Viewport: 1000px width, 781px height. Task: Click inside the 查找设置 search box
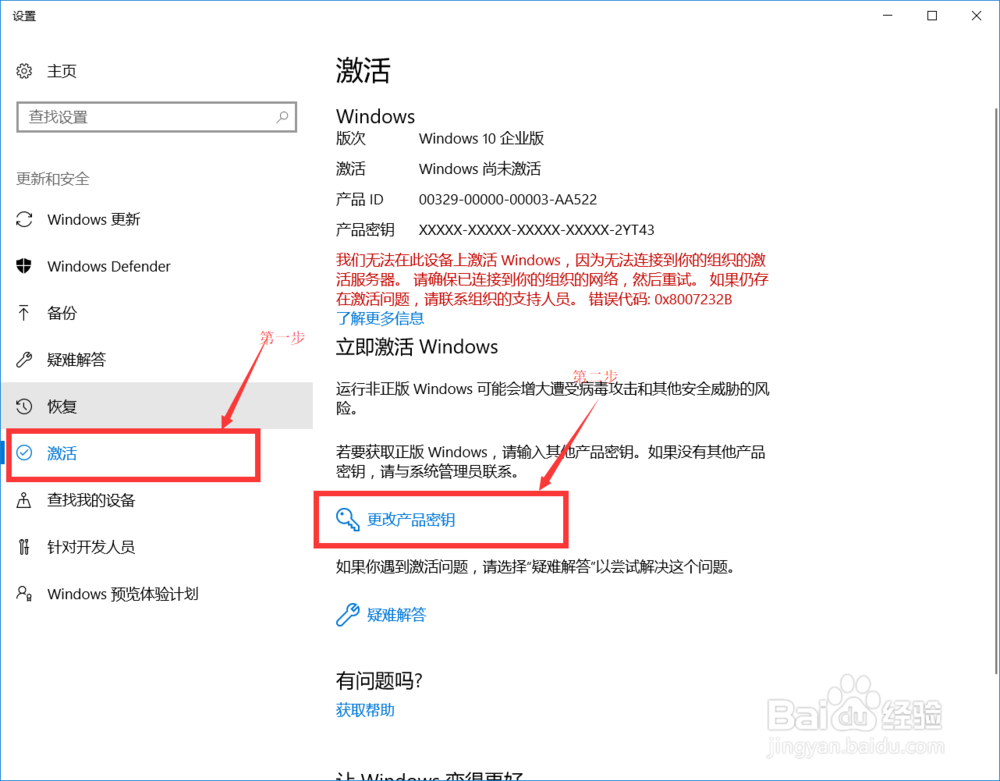coord(157,117)
